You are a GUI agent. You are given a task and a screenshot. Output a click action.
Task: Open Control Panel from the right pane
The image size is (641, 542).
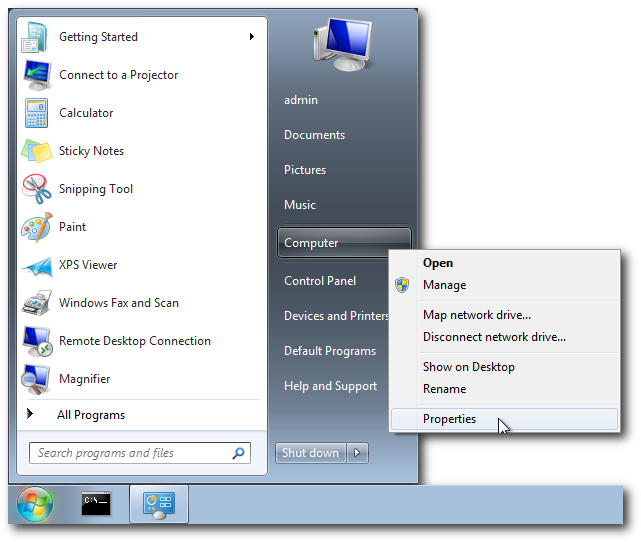(320, 281)
